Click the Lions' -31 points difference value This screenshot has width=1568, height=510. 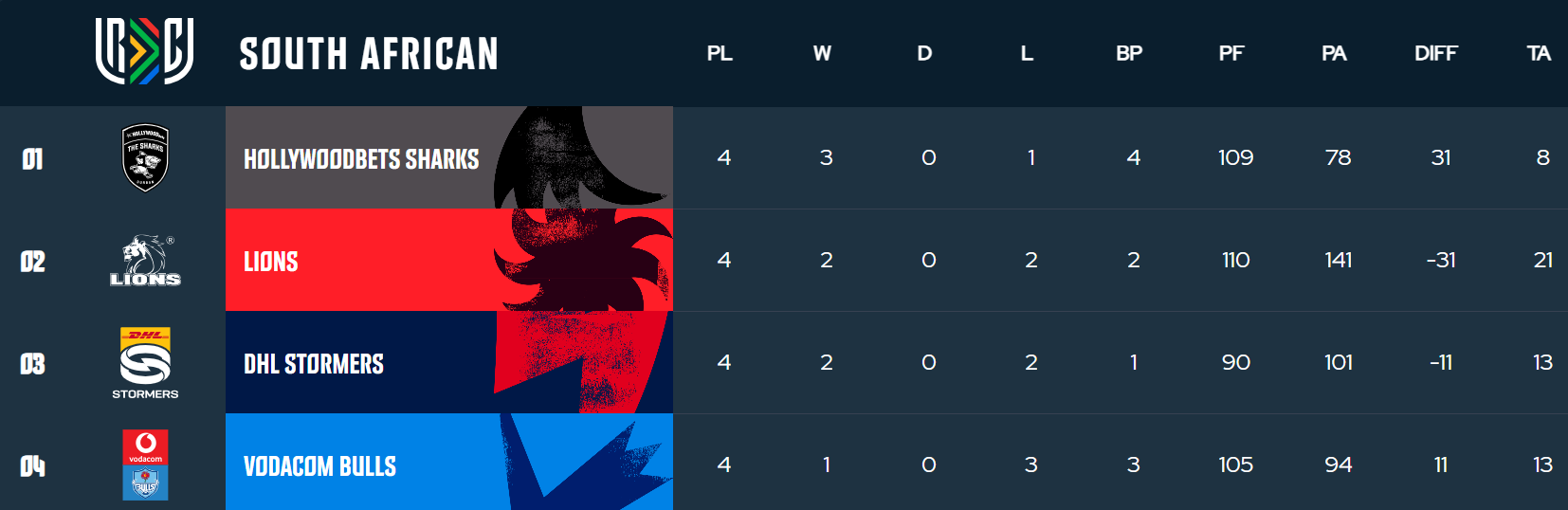coord(1440,260)
